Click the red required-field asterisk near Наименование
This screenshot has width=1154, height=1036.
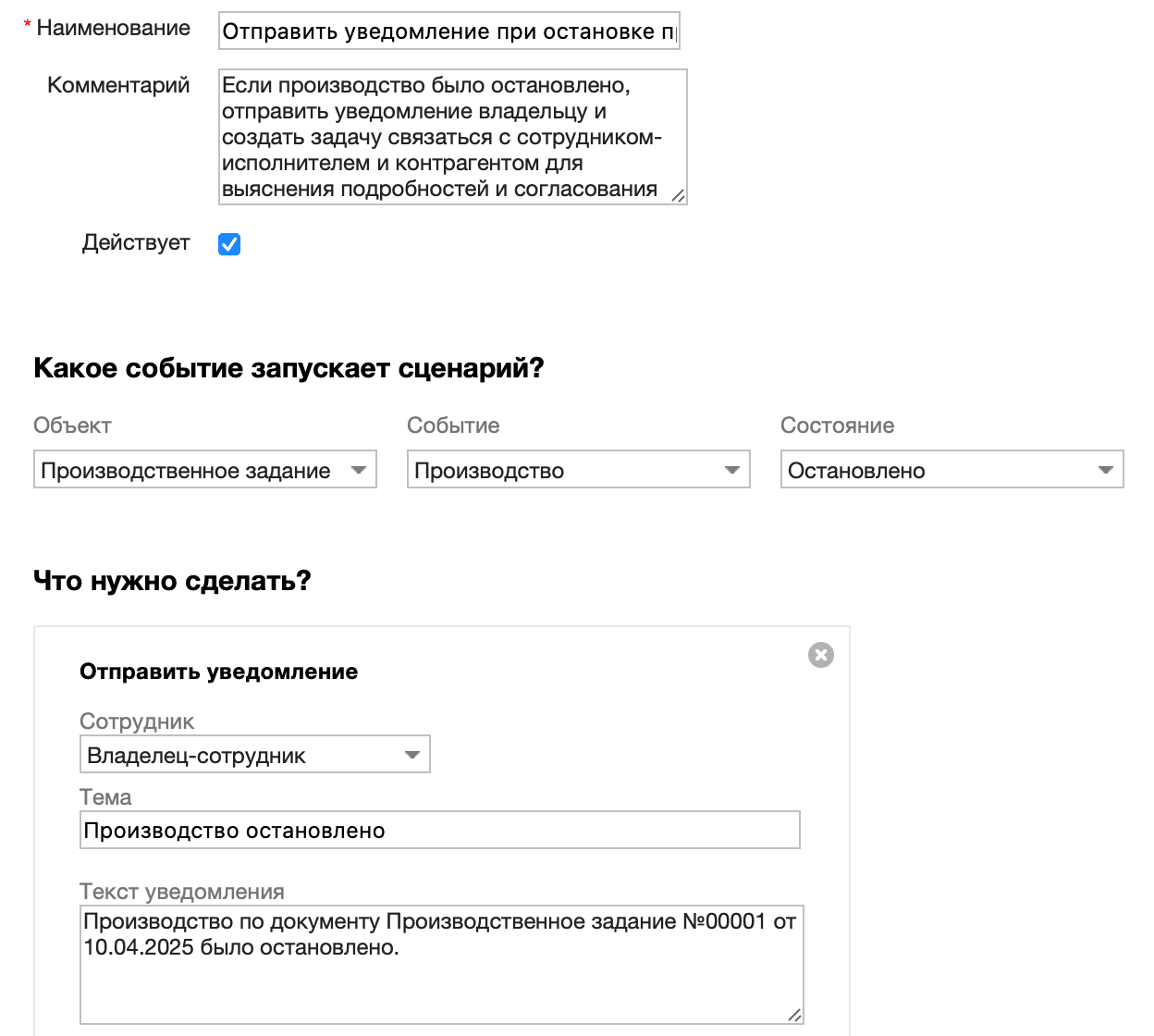(26, 24)
